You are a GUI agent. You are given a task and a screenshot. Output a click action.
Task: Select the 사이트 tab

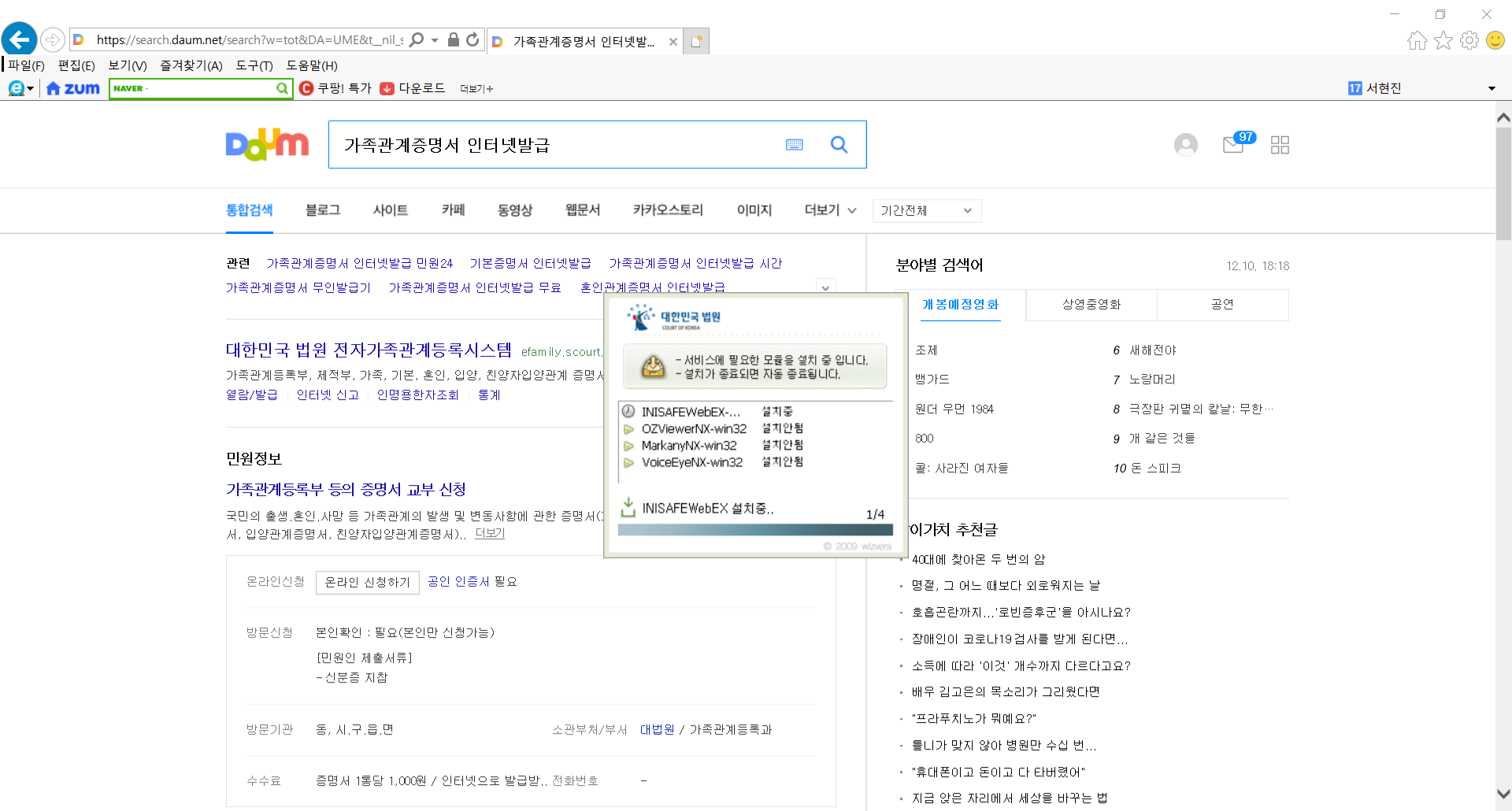click(391, 210)
